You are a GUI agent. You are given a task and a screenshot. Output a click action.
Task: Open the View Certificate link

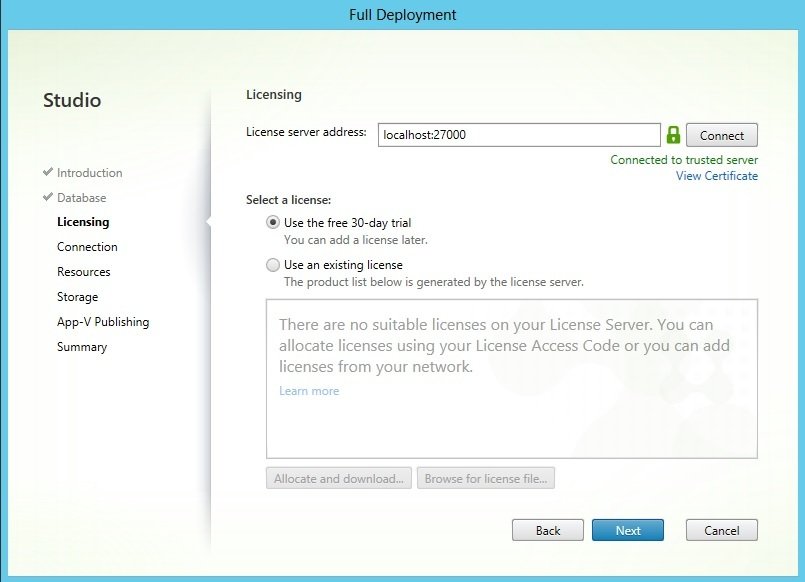click(x=717, y=176)
